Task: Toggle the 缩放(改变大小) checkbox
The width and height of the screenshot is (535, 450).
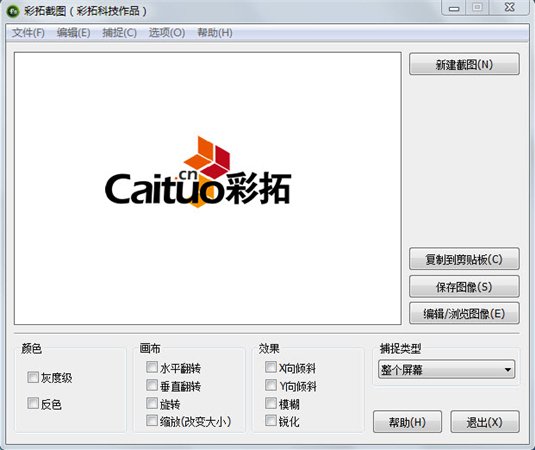Action: click(152, 421)
